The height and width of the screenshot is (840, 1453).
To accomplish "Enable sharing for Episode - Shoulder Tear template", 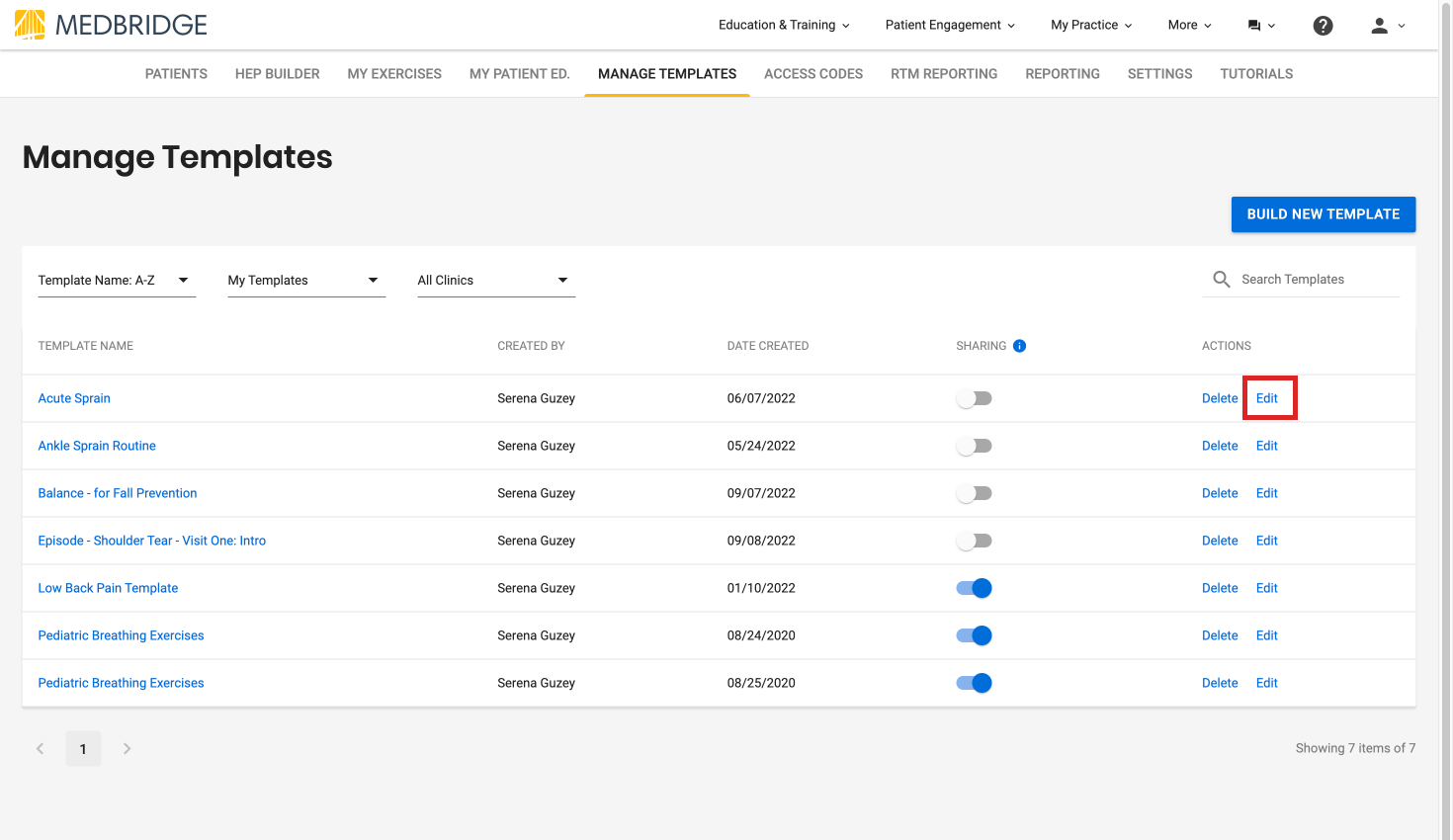I will tap(974, 541).
